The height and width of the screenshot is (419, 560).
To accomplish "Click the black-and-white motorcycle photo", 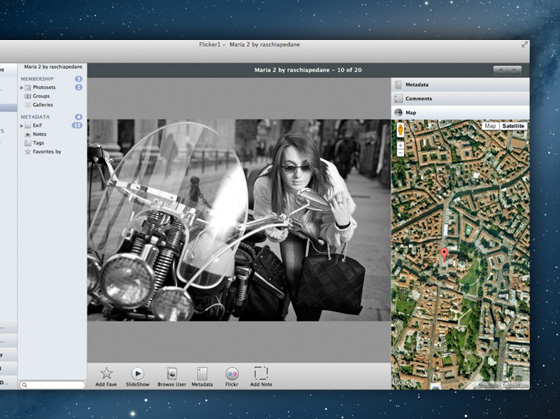I will click(x=239, y=220).
